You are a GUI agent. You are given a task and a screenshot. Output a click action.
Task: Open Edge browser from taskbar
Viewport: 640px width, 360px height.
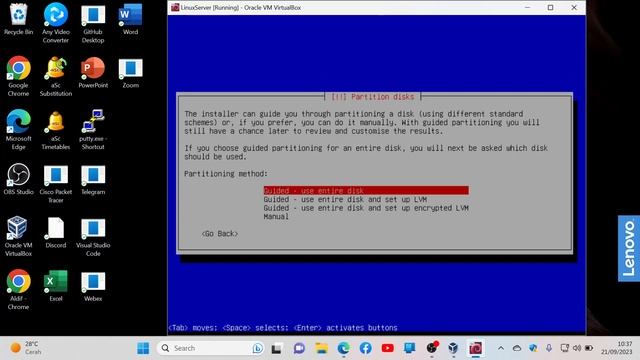point(343,348)
